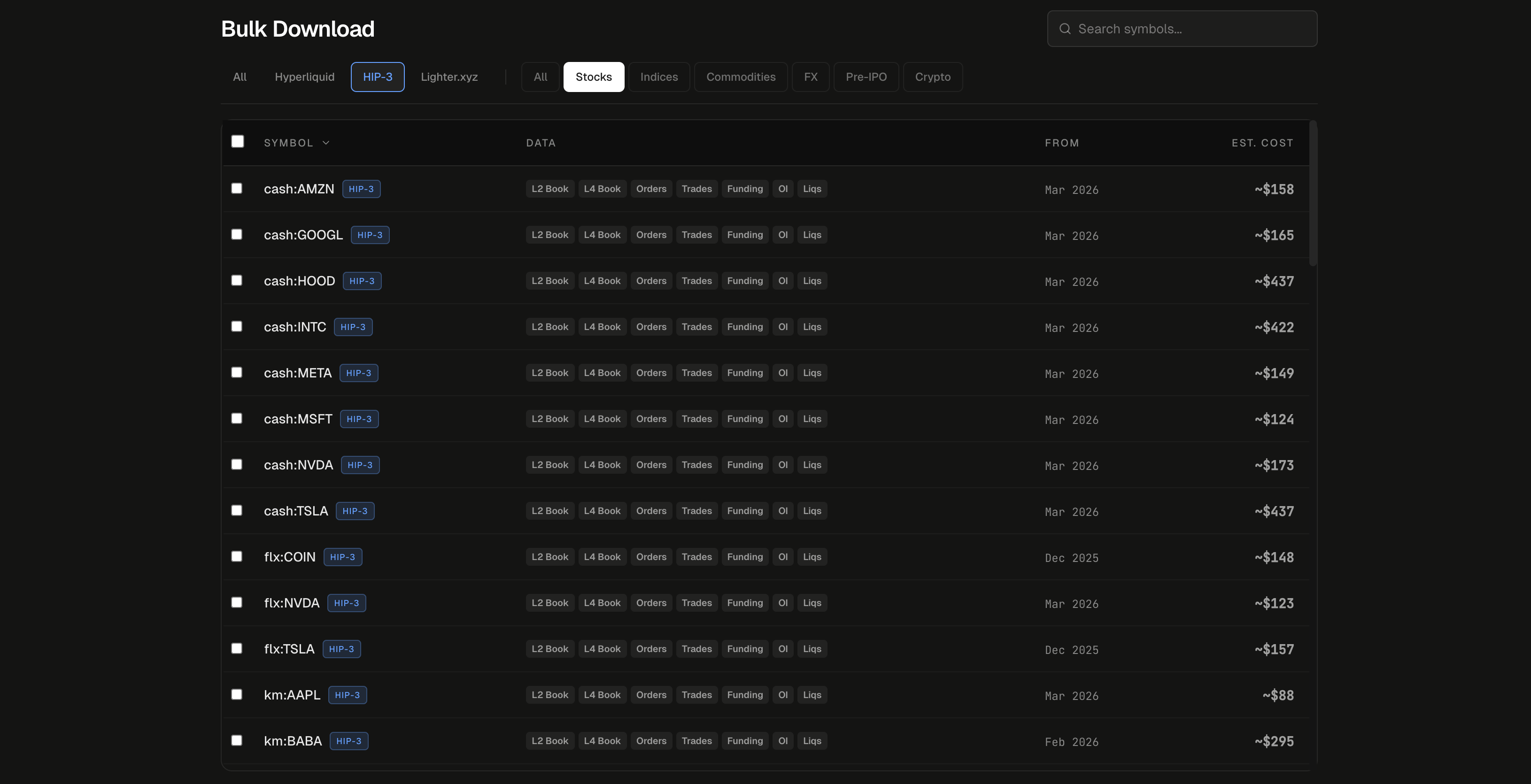This screenshot has height=784, width=1531.
Task: Toggle the select-all checkbox in header
Action: point(237,141)
